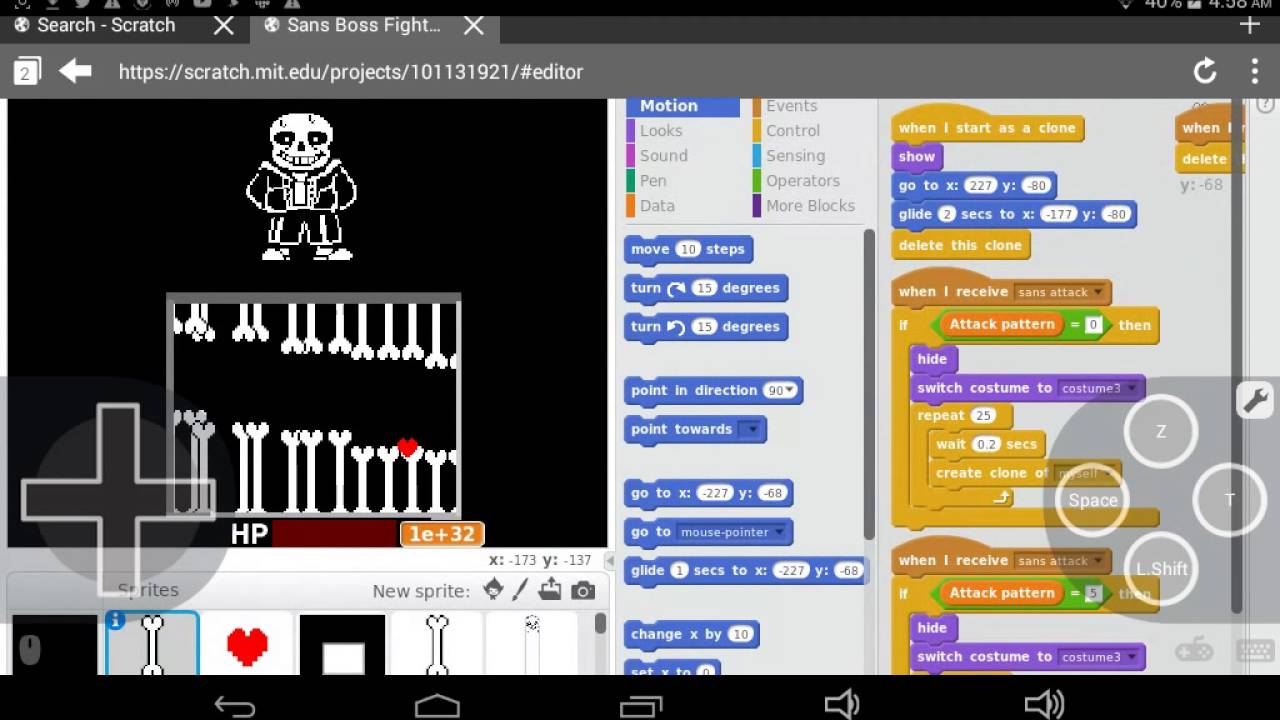Select the second bone sprite thumbnail

[x=437, y=645]
